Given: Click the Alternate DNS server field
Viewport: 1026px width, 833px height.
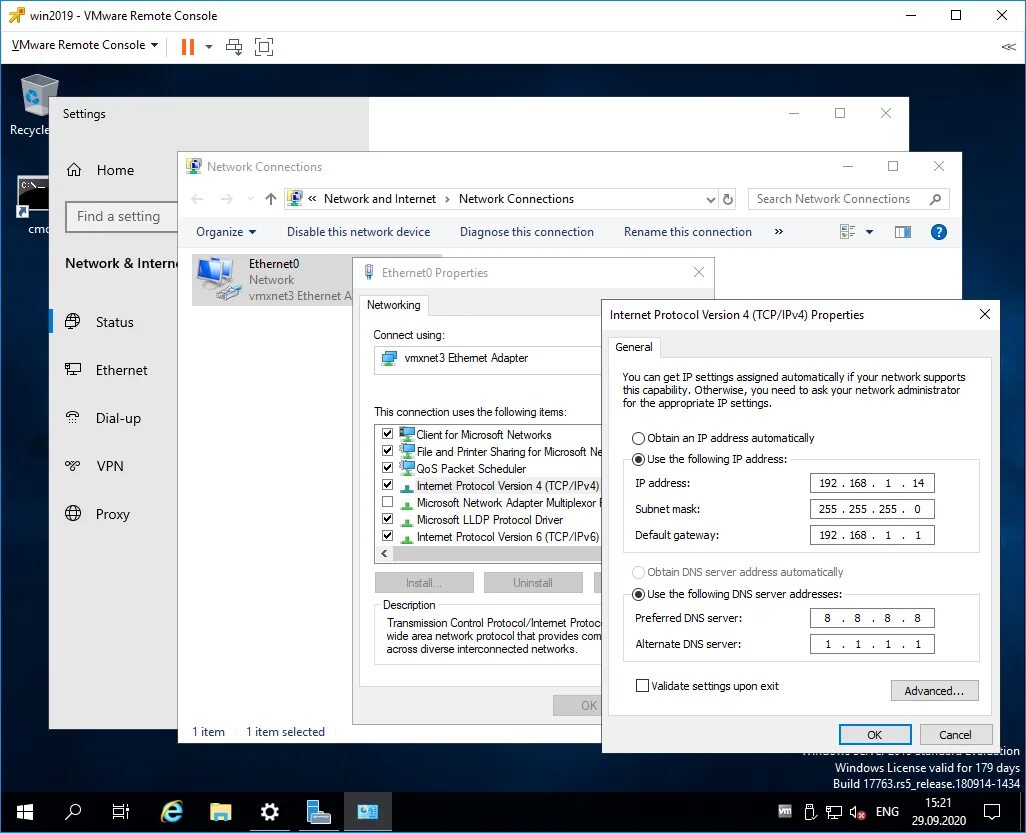Looking at the screenshot, I should tap(872, 645).
